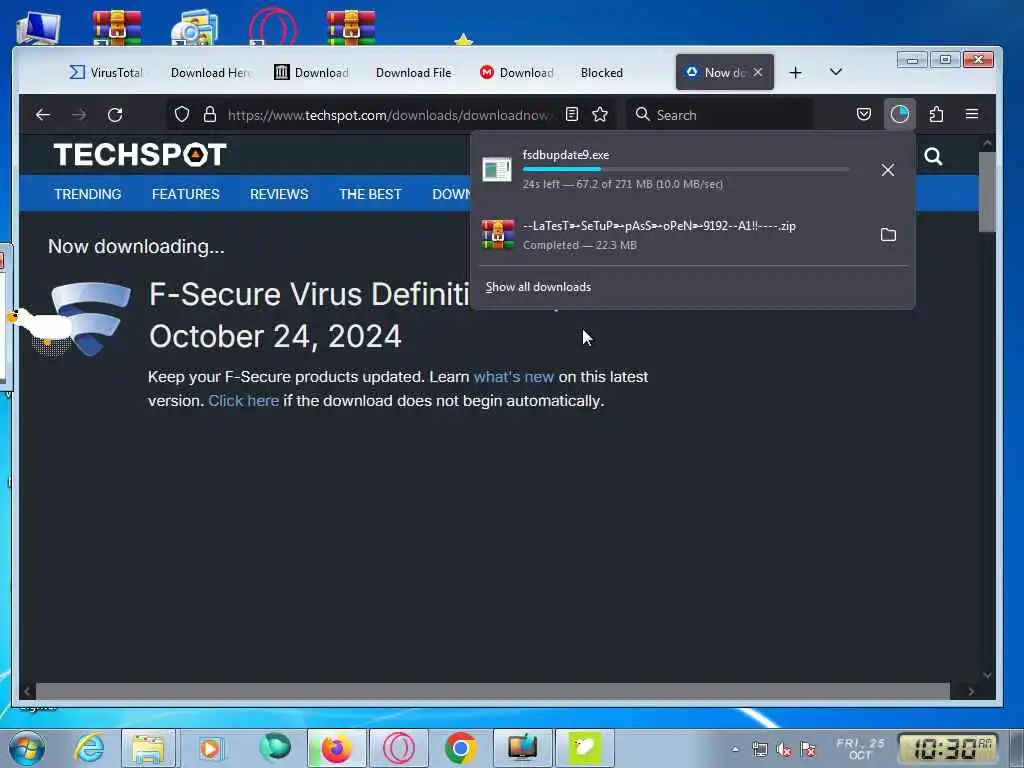
Task: Click the zip file name --LaTesT=-SeTuP download entry
Action: point(659,226)
